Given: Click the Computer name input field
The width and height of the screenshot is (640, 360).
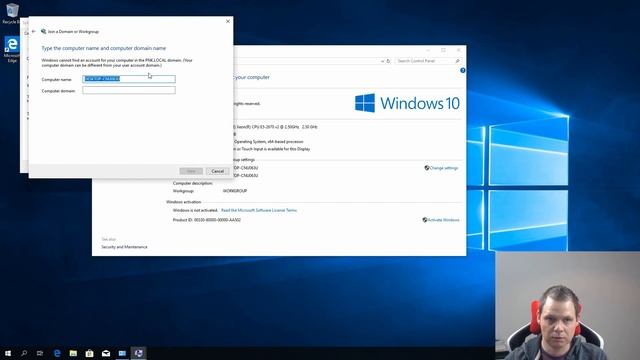Looking at the screenshot, I should (x=129, y=79).
